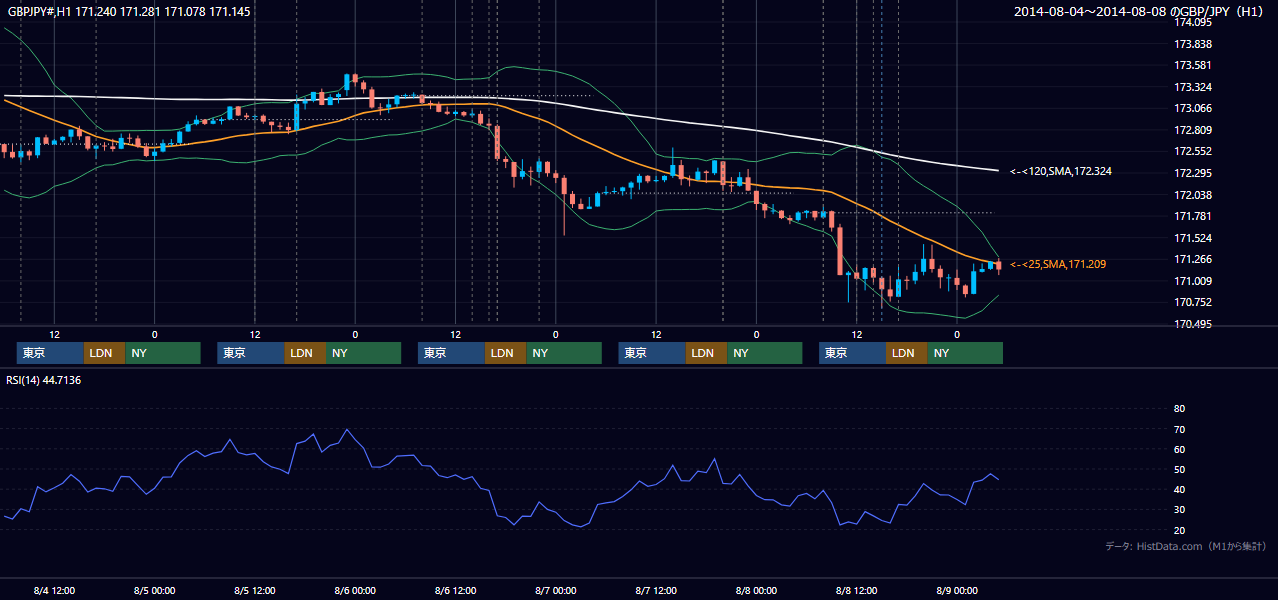Click the 8/5 12:00 time axis label
This screenshot has width=1278, height=600.
point(254,590)
